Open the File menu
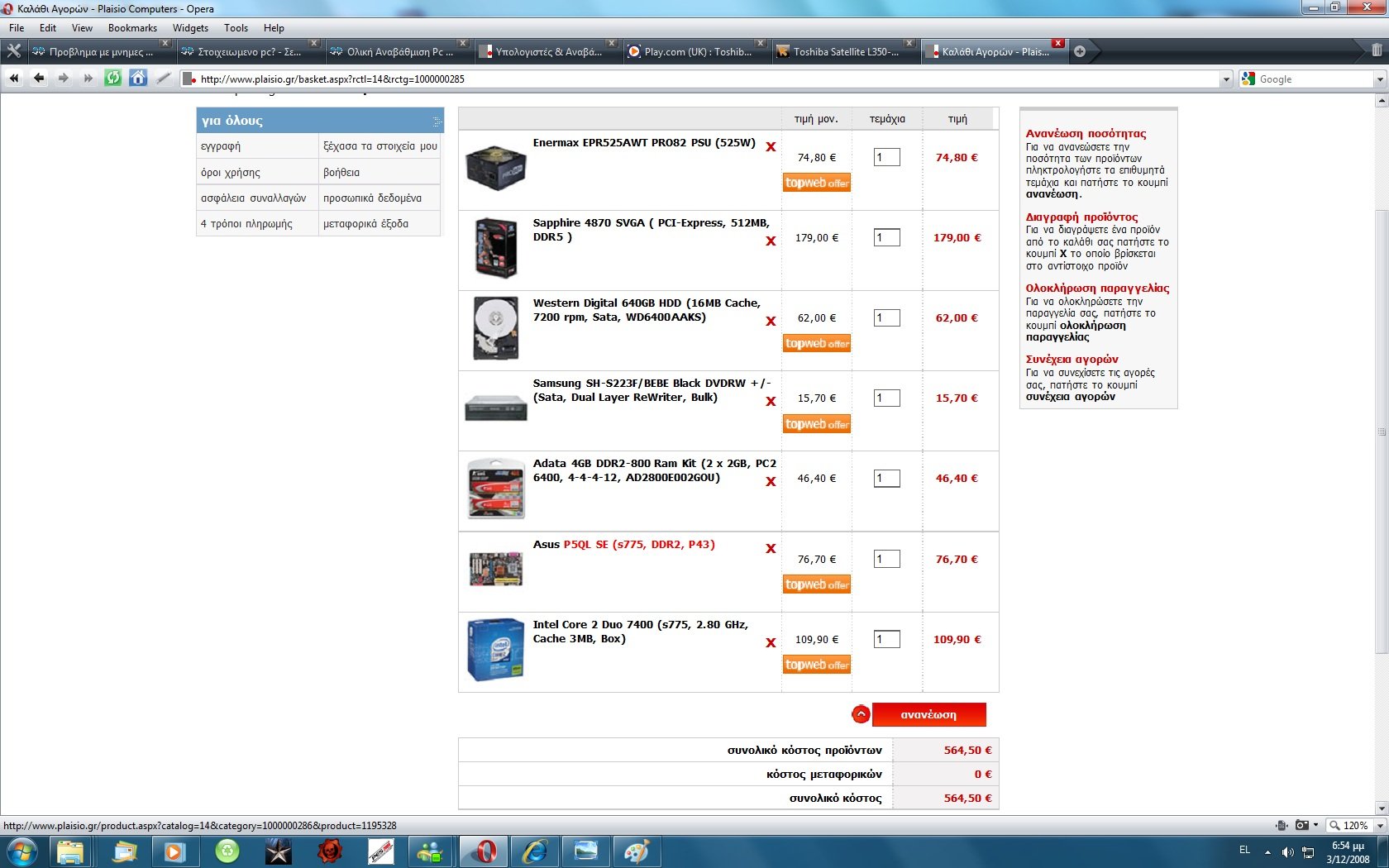The width and height of the screenshot is (1389, 868). (17, 28)
